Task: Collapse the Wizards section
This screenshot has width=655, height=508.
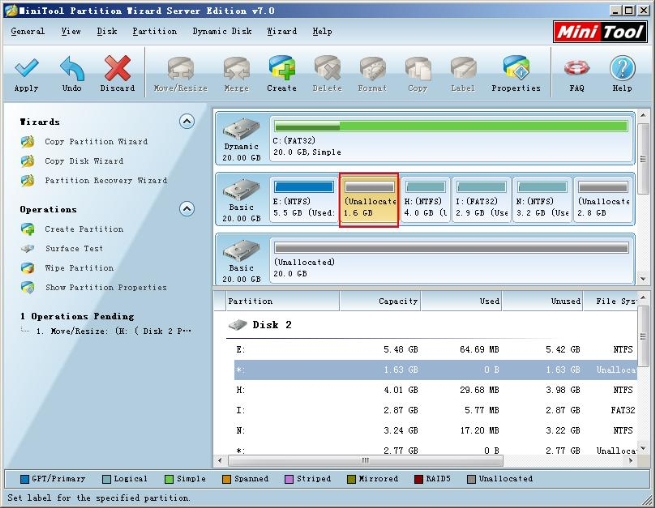Action: 187,121
